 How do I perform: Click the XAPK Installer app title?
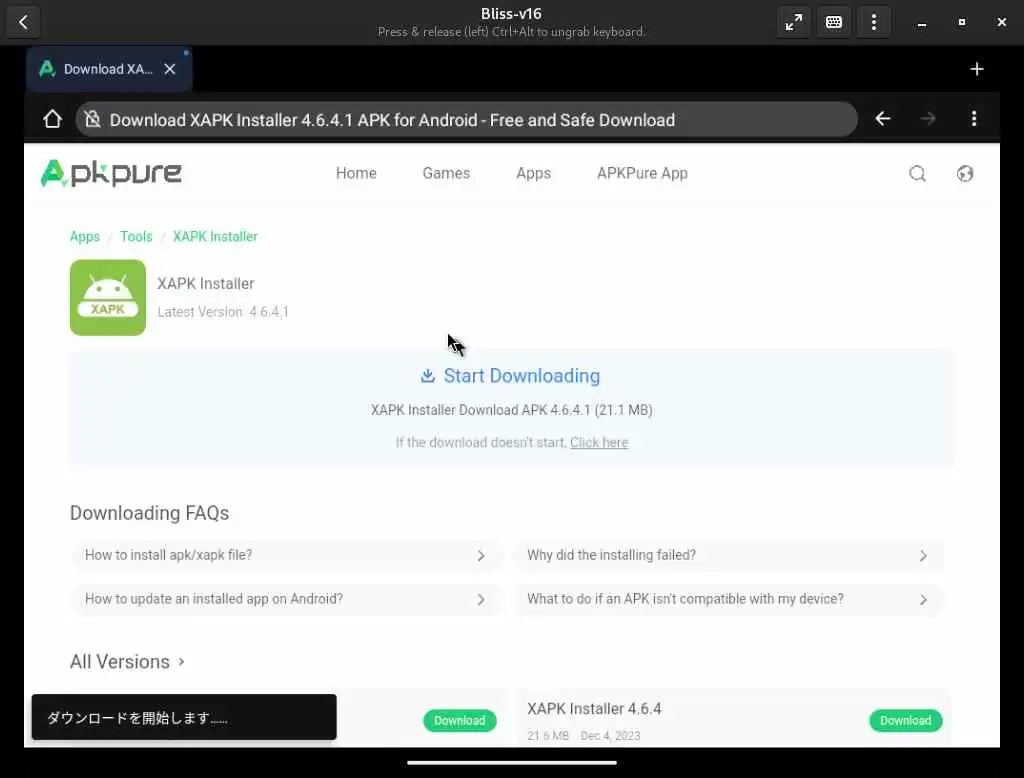pyautogui.click(x=206, y=284)
